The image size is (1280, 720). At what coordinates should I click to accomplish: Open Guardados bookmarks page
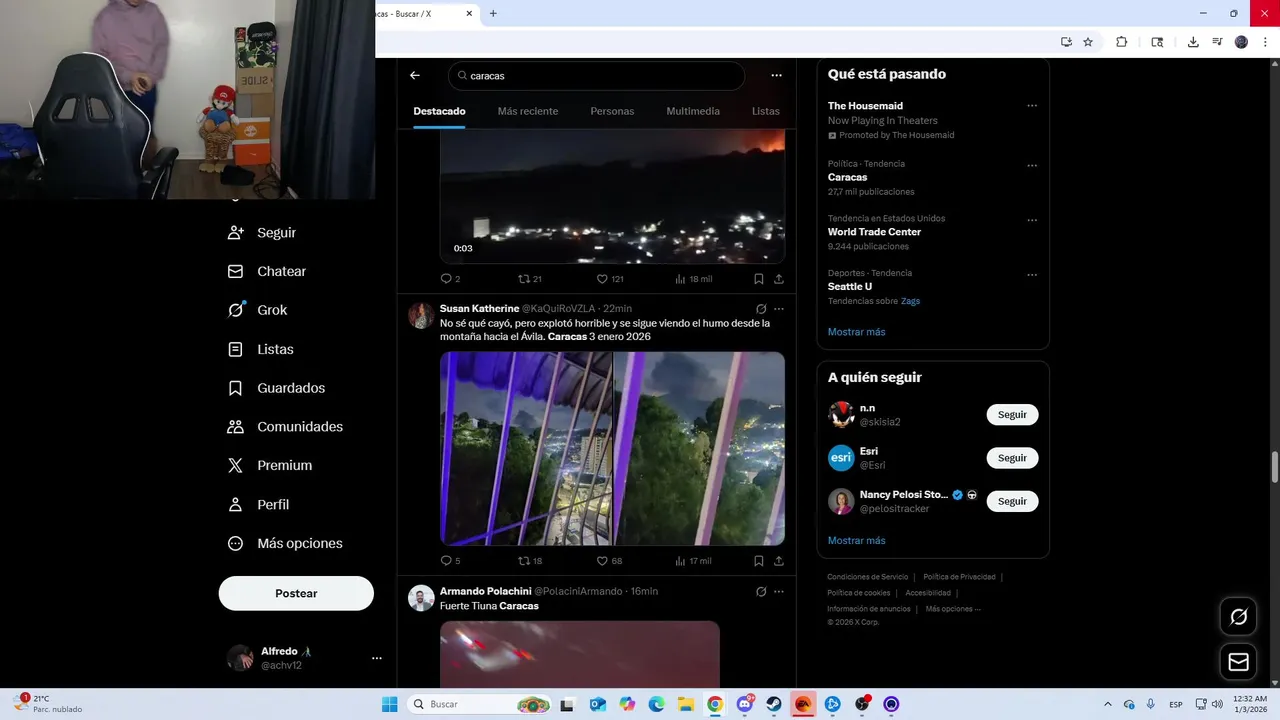coord(277,388)
